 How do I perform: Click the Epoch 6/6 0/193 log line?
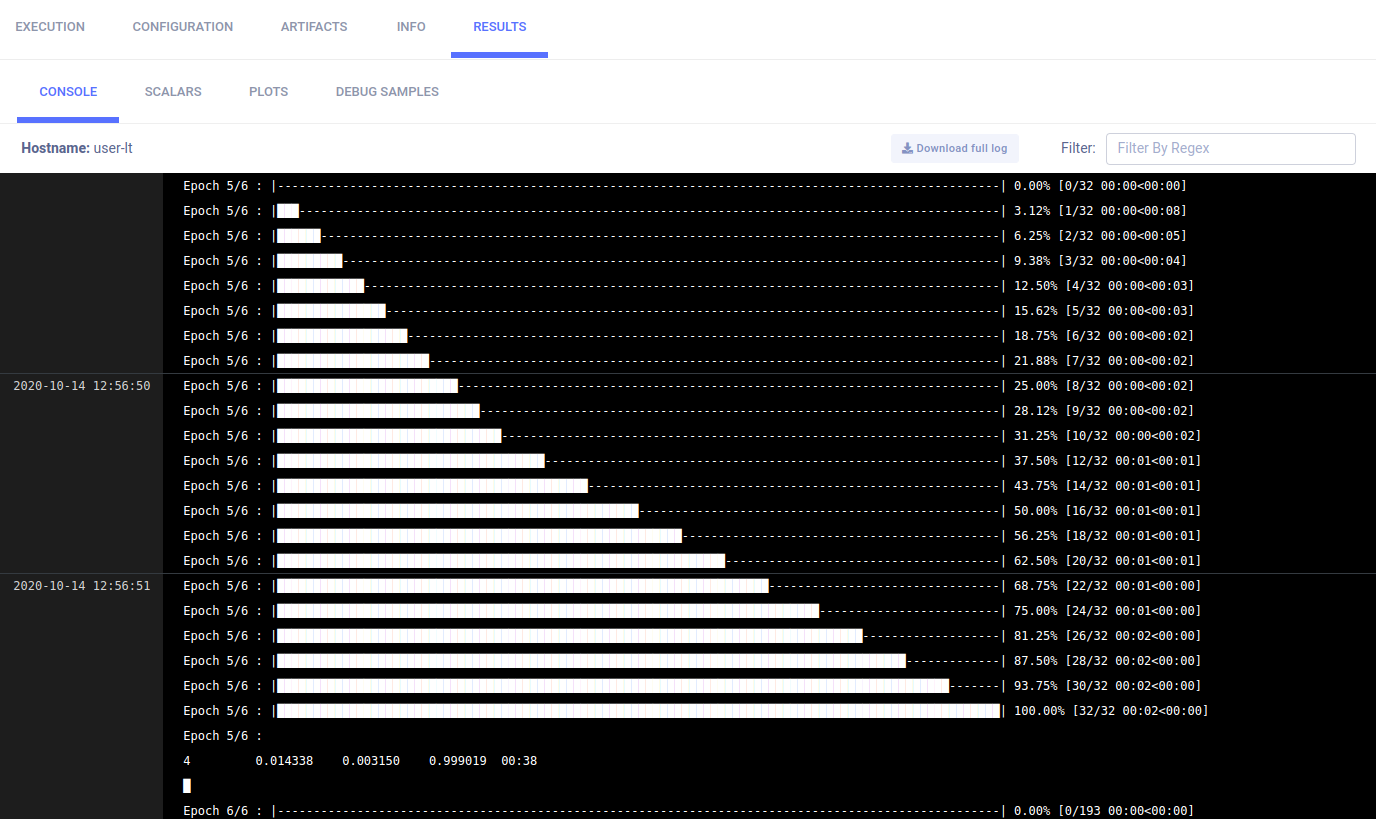[688, 810]
